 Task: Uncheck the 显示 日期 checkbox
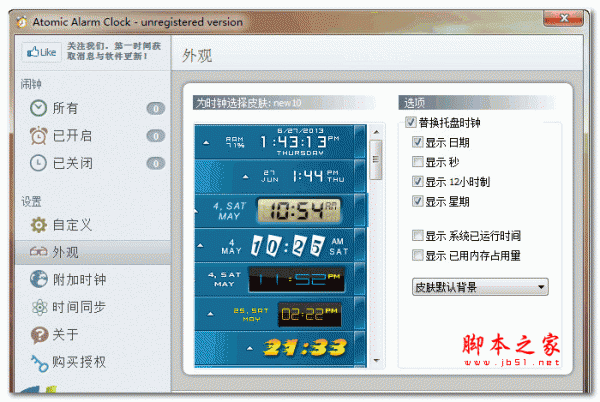[x=417, y=142]
